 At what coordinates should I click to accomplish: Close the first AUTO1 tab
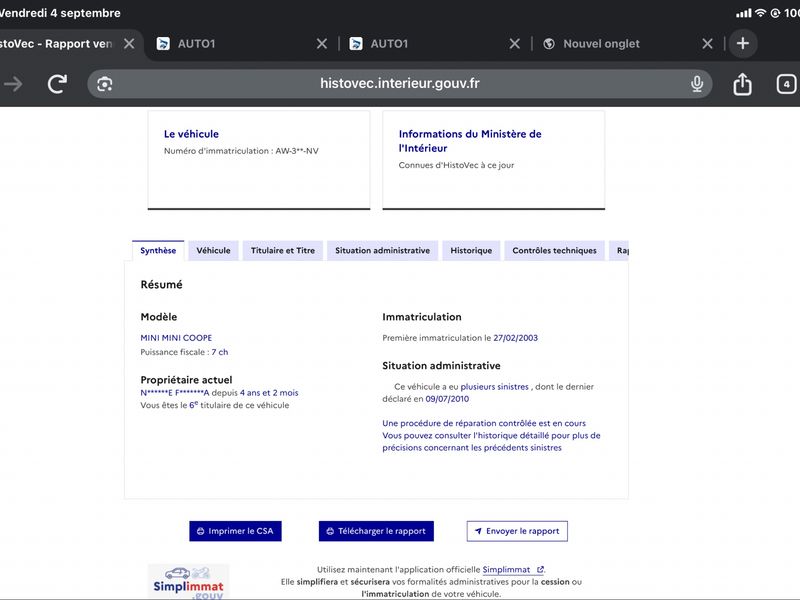[322, 44]
